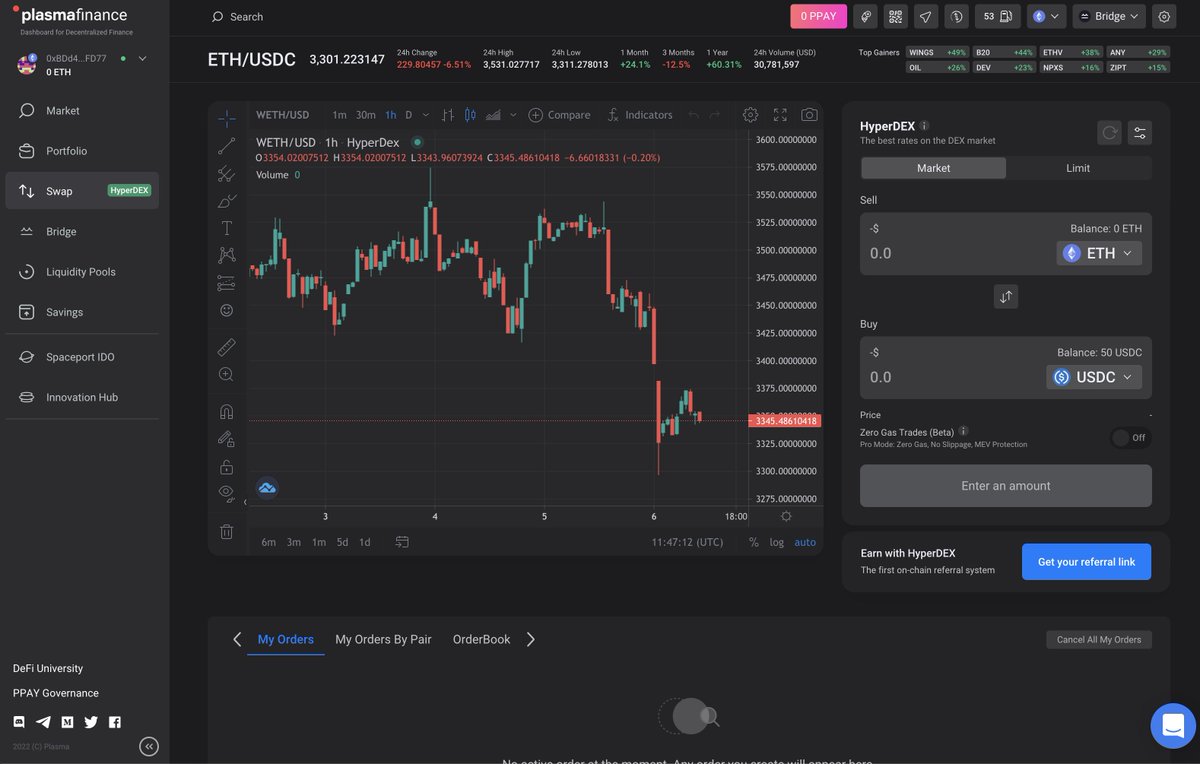Open OrderBook tab
1200x764 pixels.
pyautogui.click(x=481, y=639)
